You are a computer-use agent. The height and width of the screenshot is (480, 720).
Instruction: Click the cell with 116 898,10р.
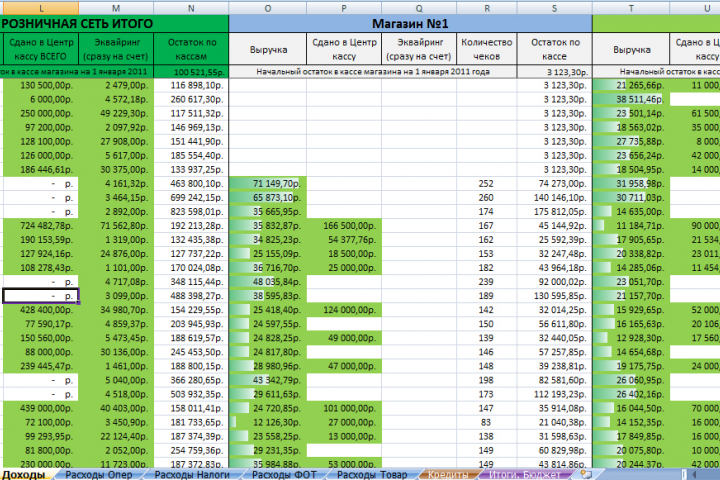[191, 85]
